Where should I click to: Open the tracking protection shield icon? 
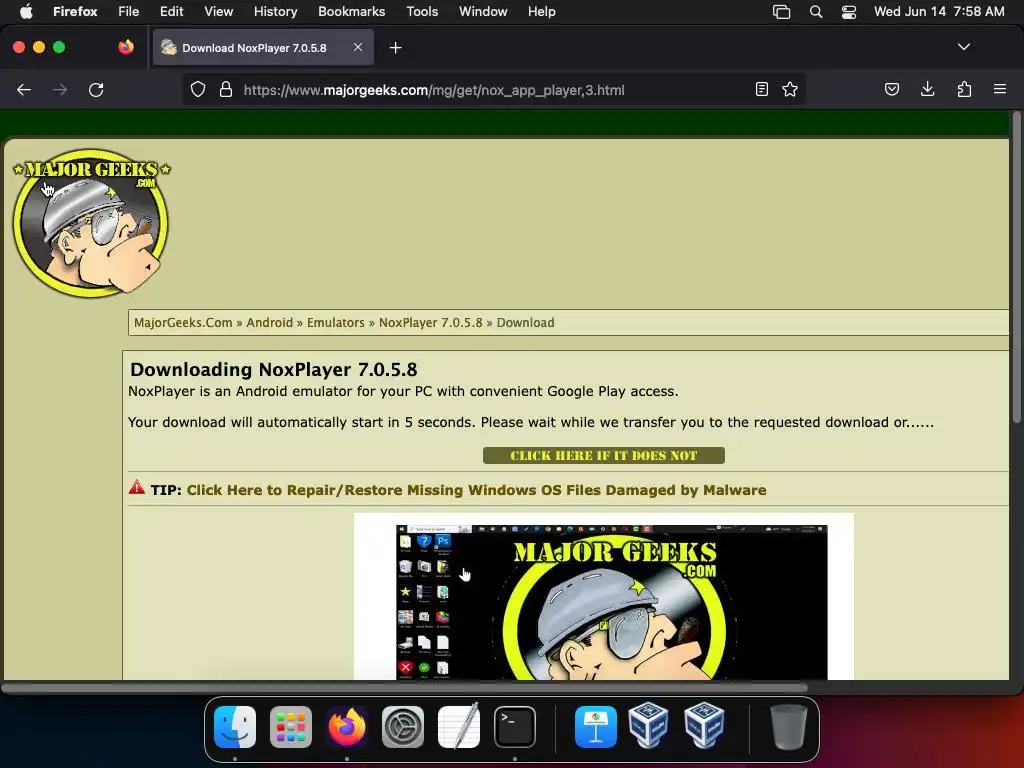[198, 89]
